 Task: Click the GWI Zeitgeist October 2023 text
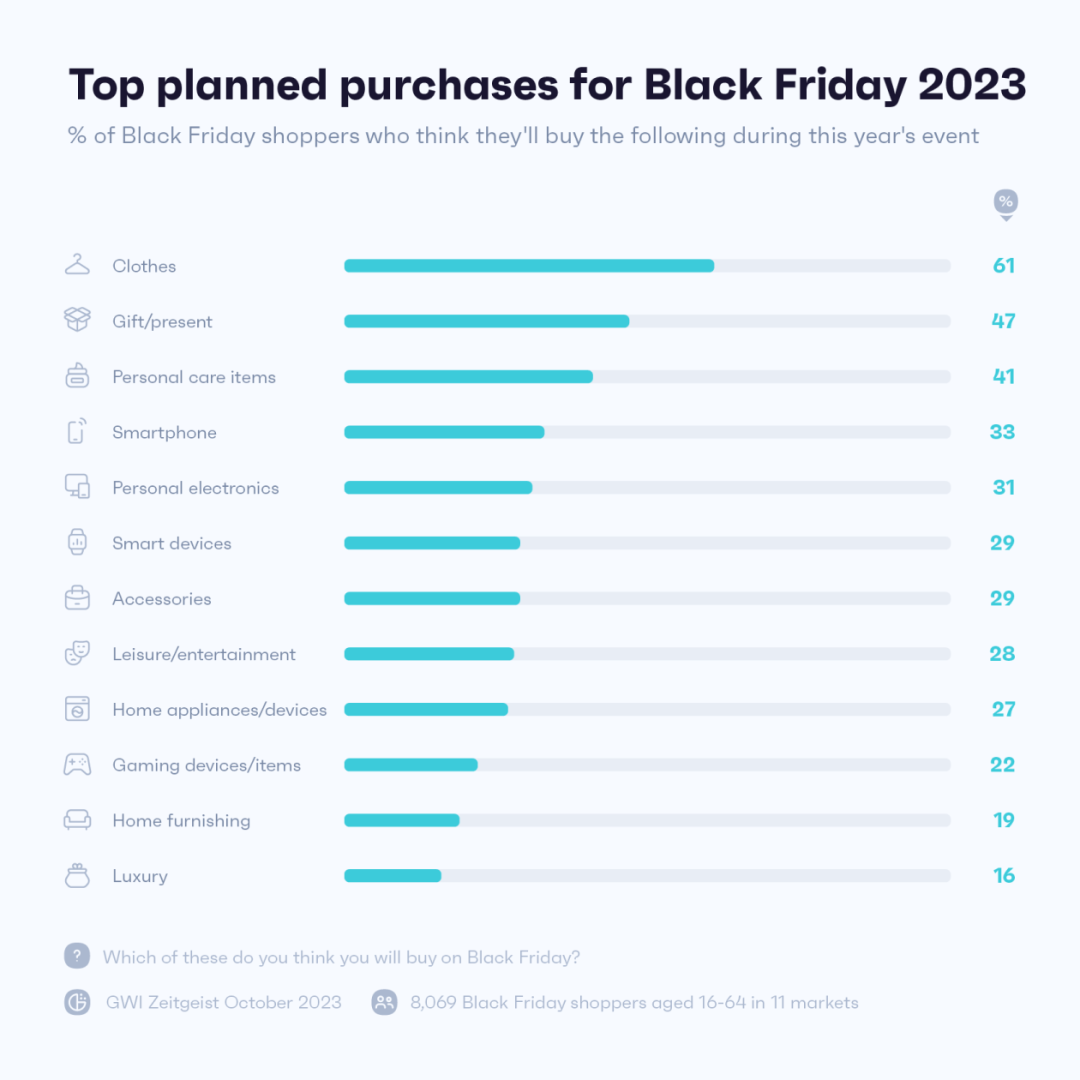pyautogui.click(x=223, y=1002)
